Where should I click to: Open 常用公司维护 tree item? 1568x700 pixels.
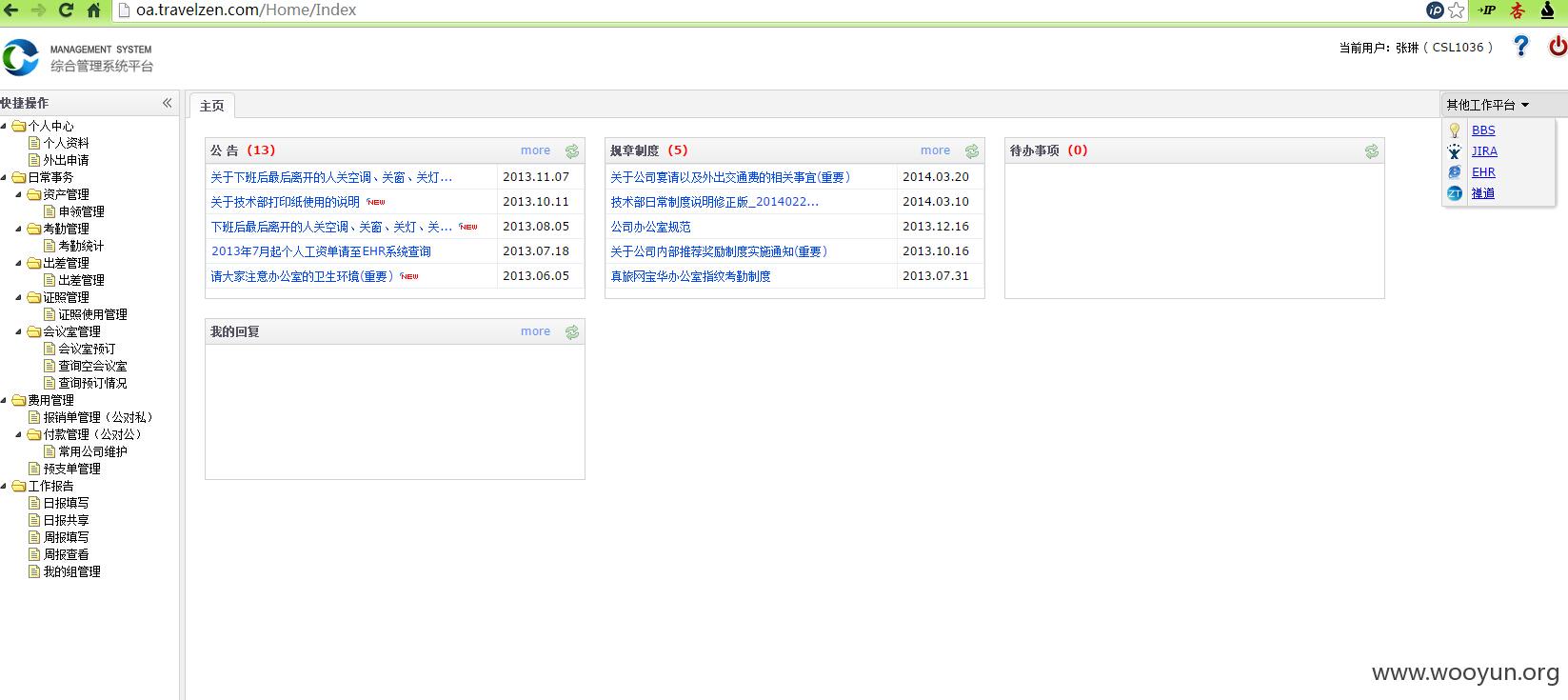tap(92, 451)
